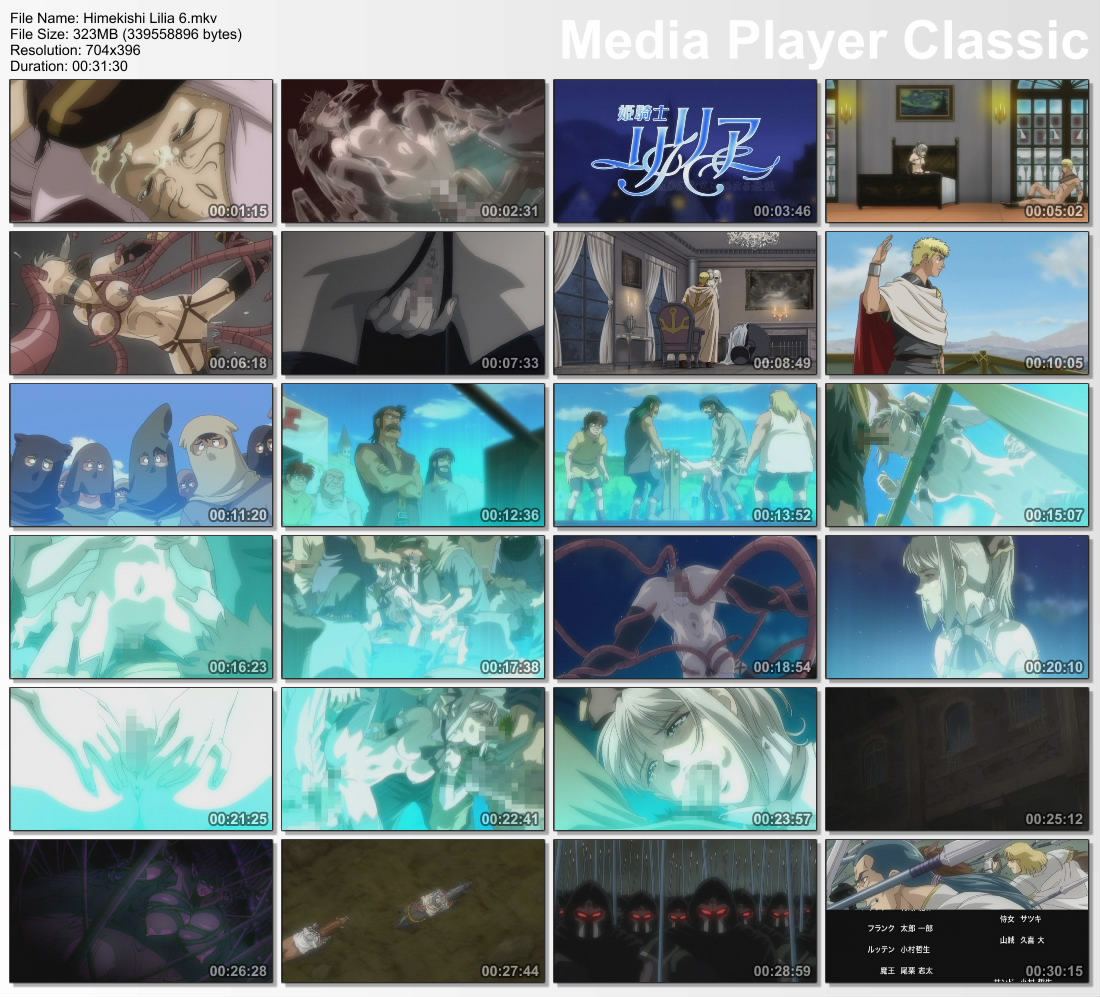The height and width of the screenshot is (997, 1100).
Task: Click the Resolution 704x396 text
Action: tap(75, 50)
